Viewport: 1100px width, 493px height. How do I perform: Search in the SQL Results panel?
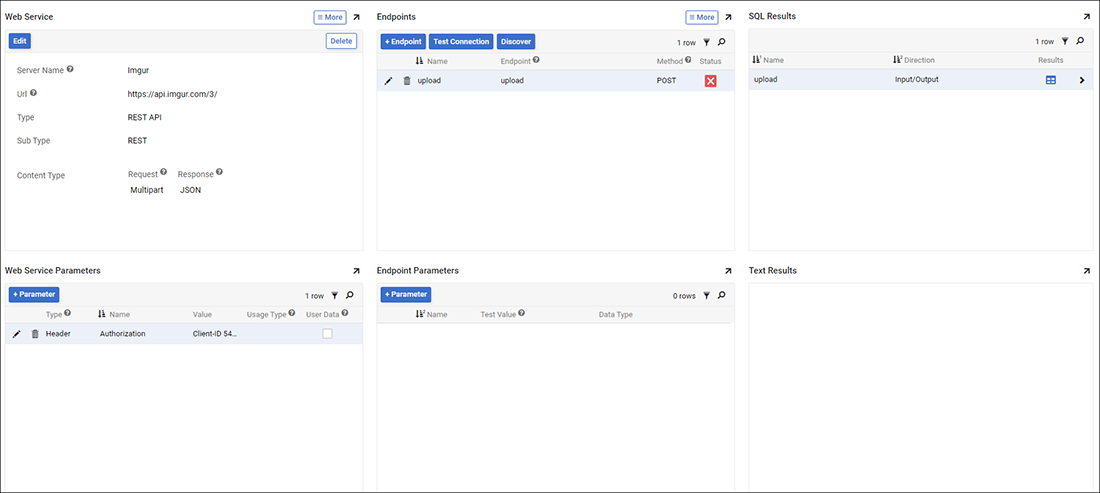pos(1079,42)
